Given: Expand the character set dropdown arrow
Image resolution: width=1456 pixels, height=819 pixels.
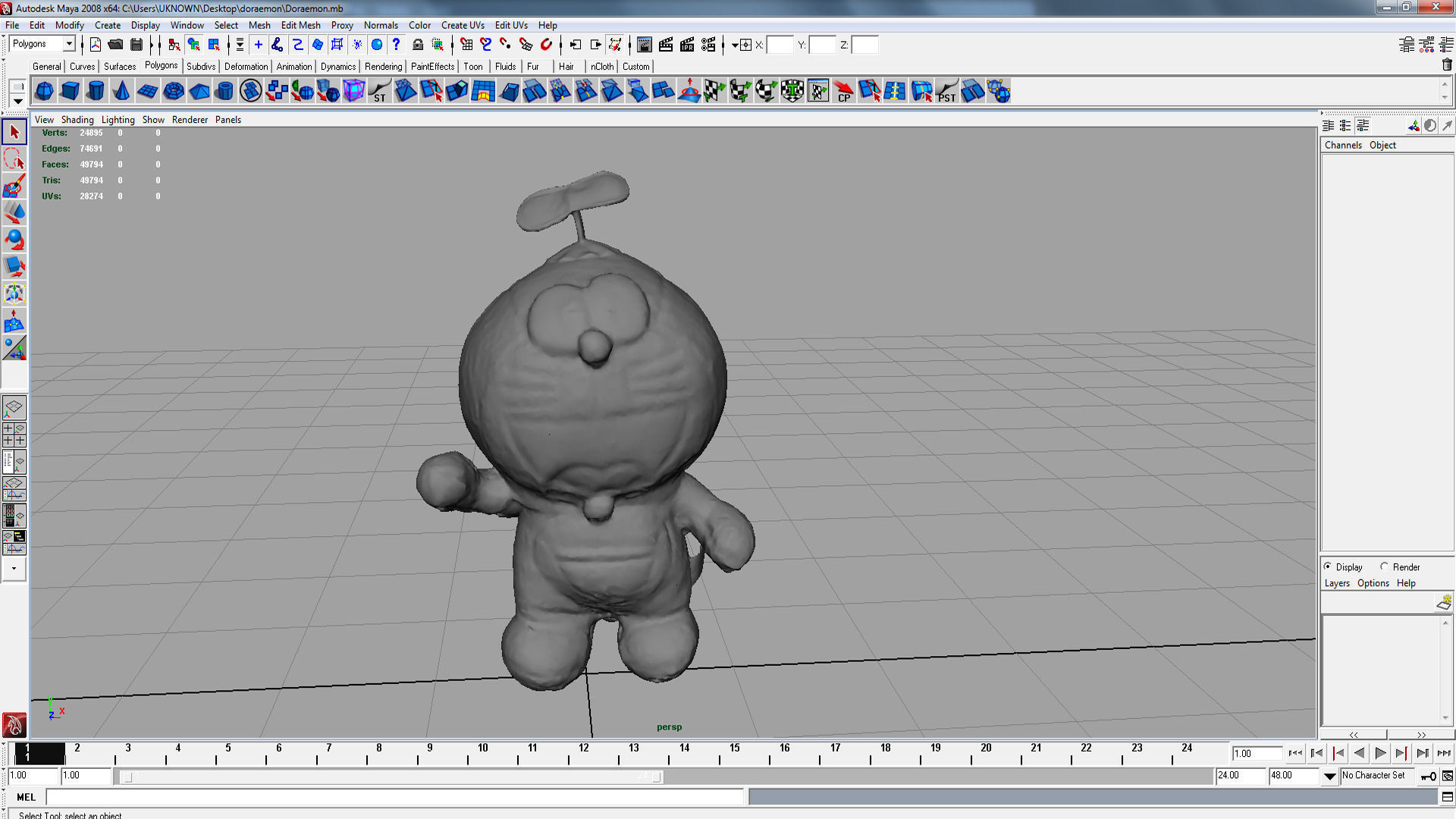Looking at the screenshot, I should coord(1329,776).
